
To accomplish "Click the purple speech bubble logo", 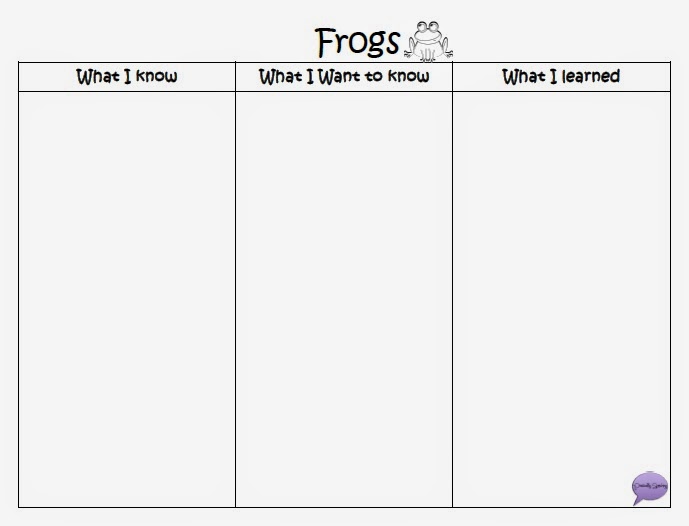I will (x=650, y=488).
